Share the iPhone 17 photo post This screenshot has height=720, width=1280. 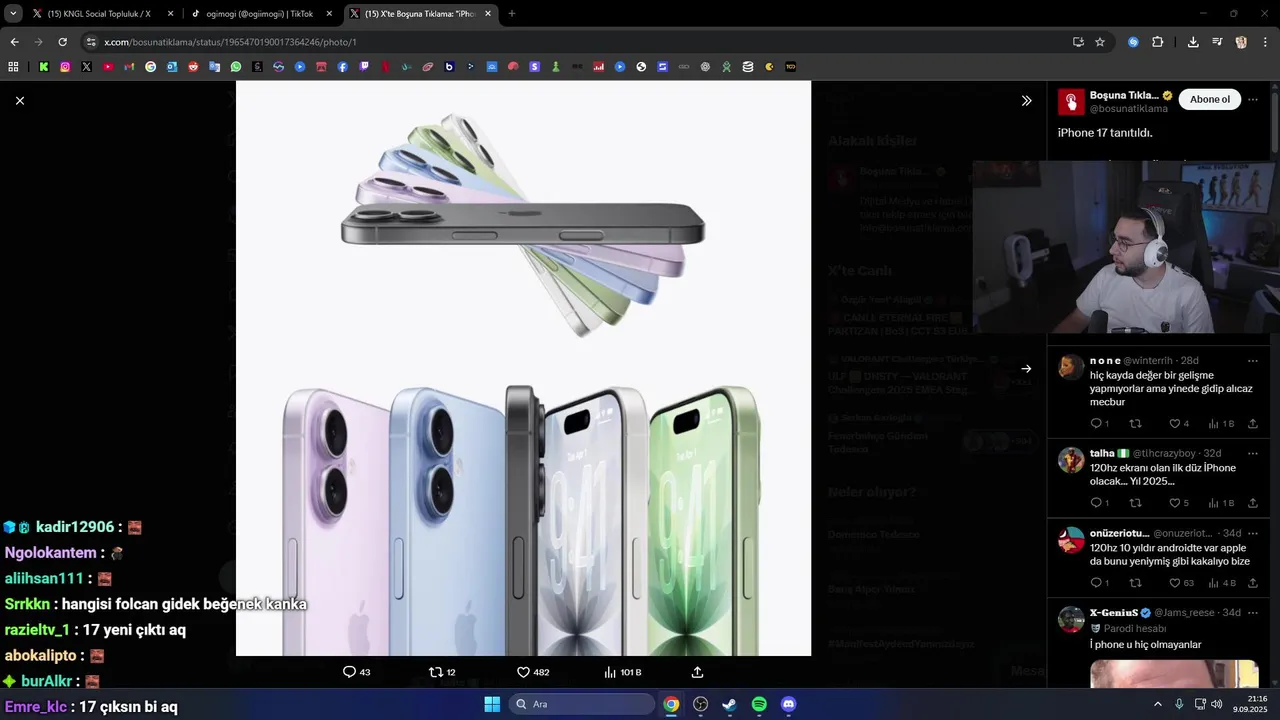[697, 672]
